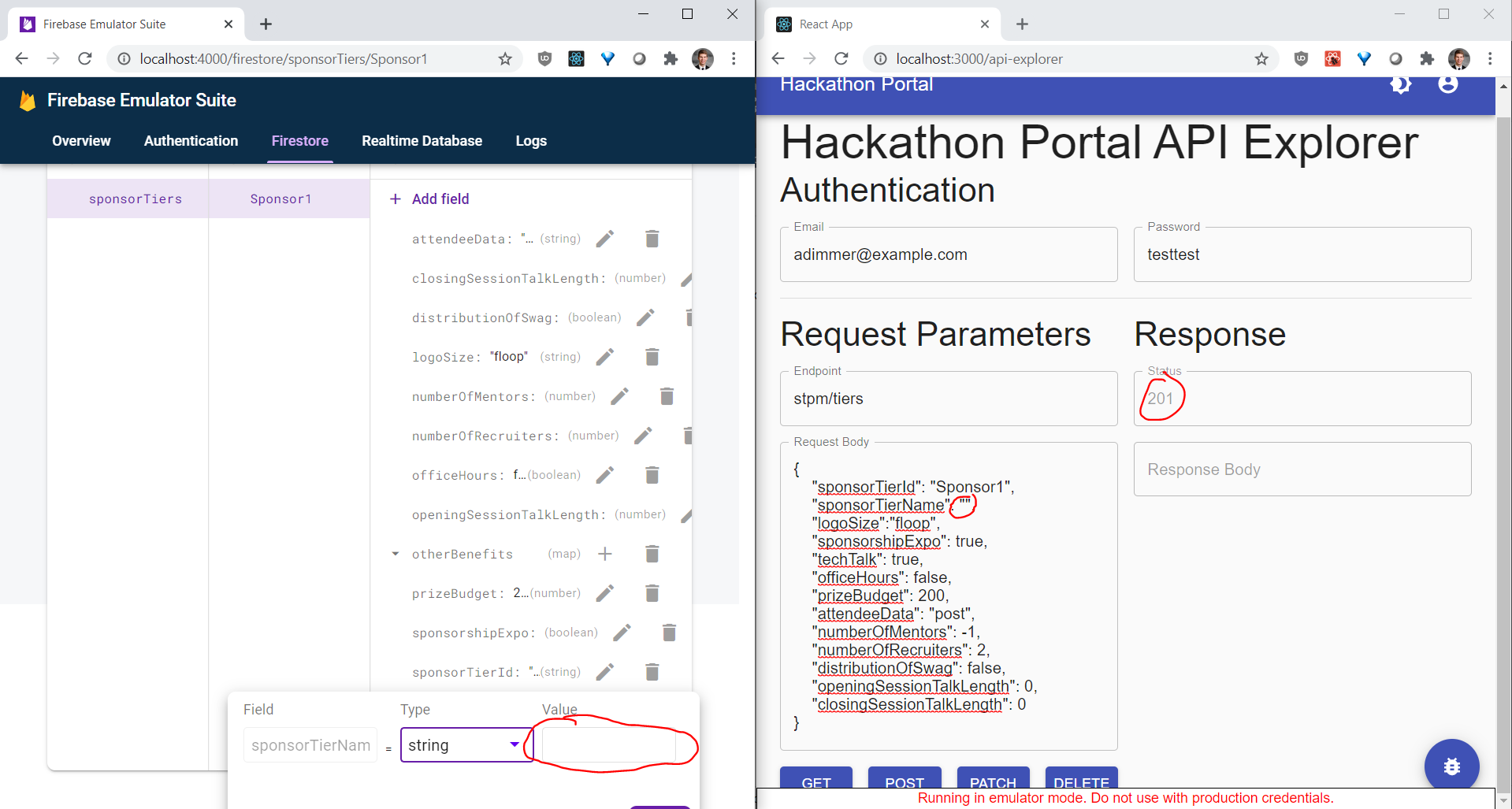Delete the sponsorTierId field

[x=652, y=672]
